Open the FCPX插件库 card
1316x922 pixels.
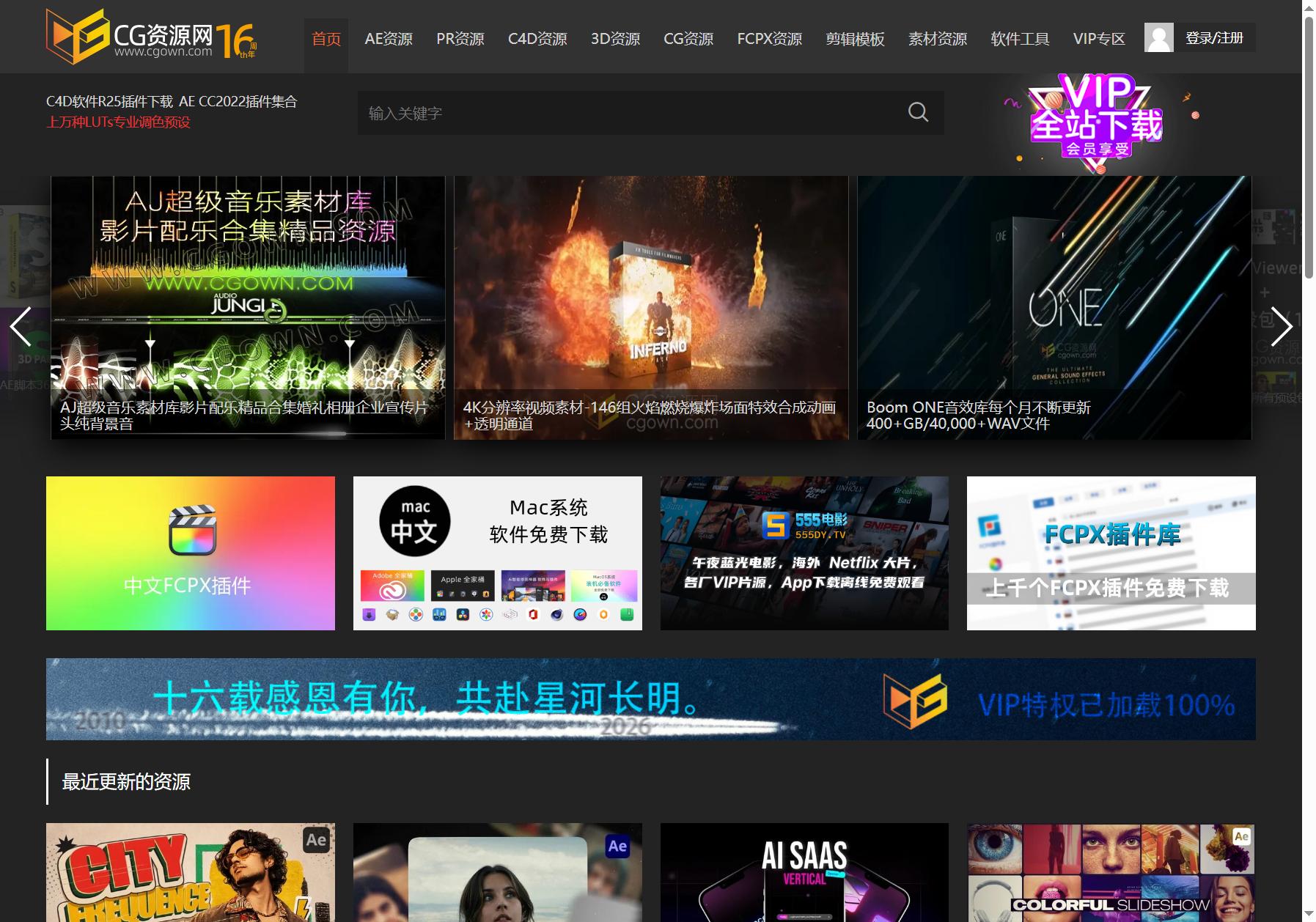tap(1111, 553)
